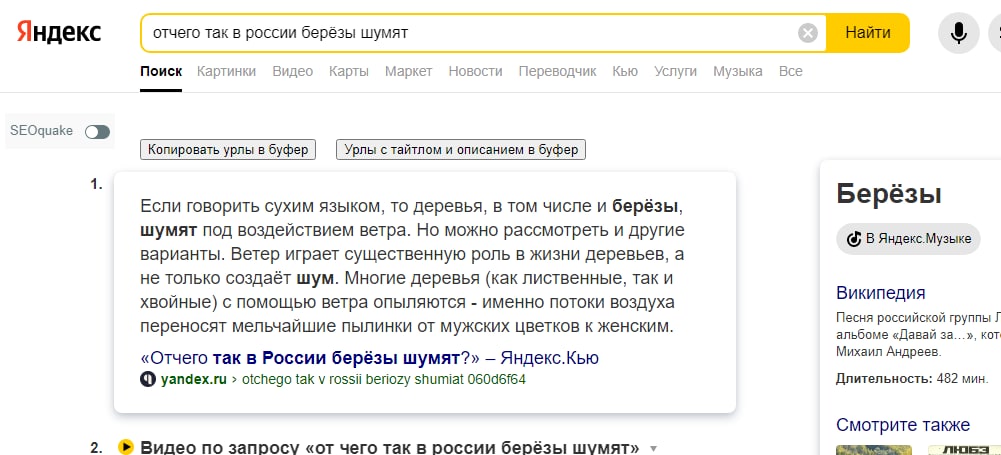Screen dimensions: 1001x455
Task: Click Копировать урлы в буфер button
Action: click(228, 150)
